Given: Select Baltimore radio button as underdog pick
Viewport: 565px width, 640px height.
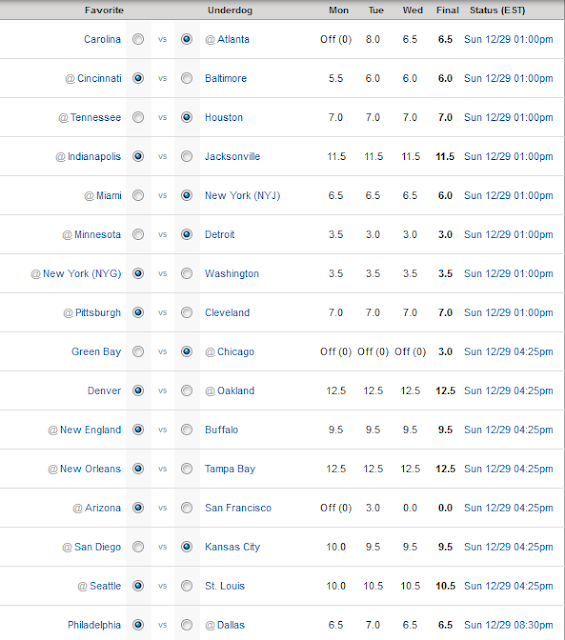Looking at the screenshot, I should coord(187,78).
